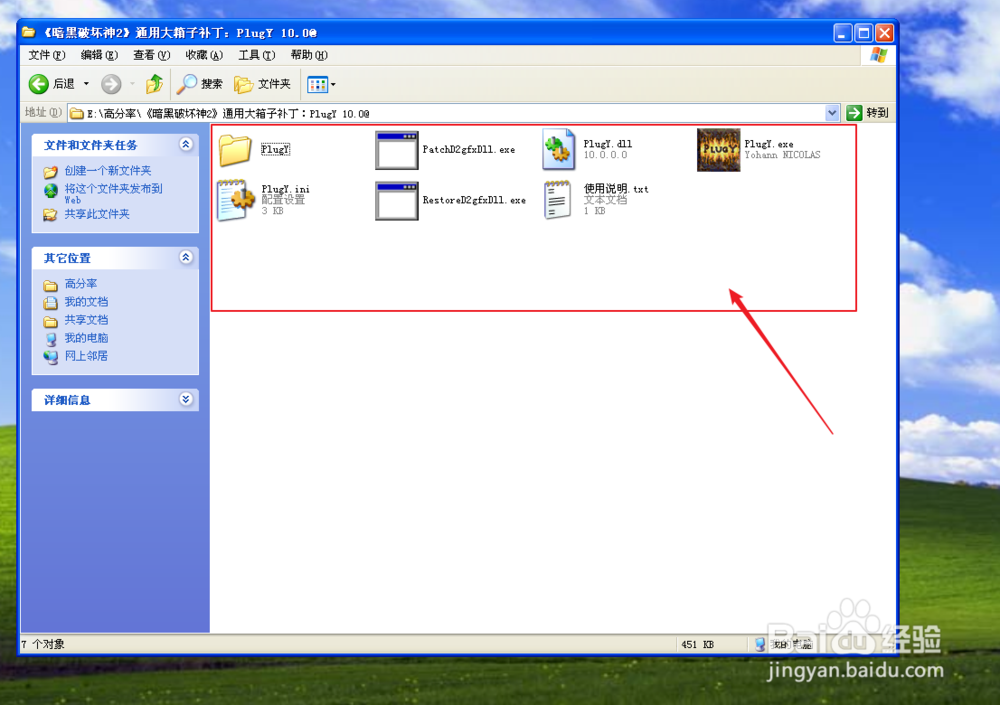The image size is (1000, 705).
Task: Click the publish to Web globe icon
Action: [50, 190]
